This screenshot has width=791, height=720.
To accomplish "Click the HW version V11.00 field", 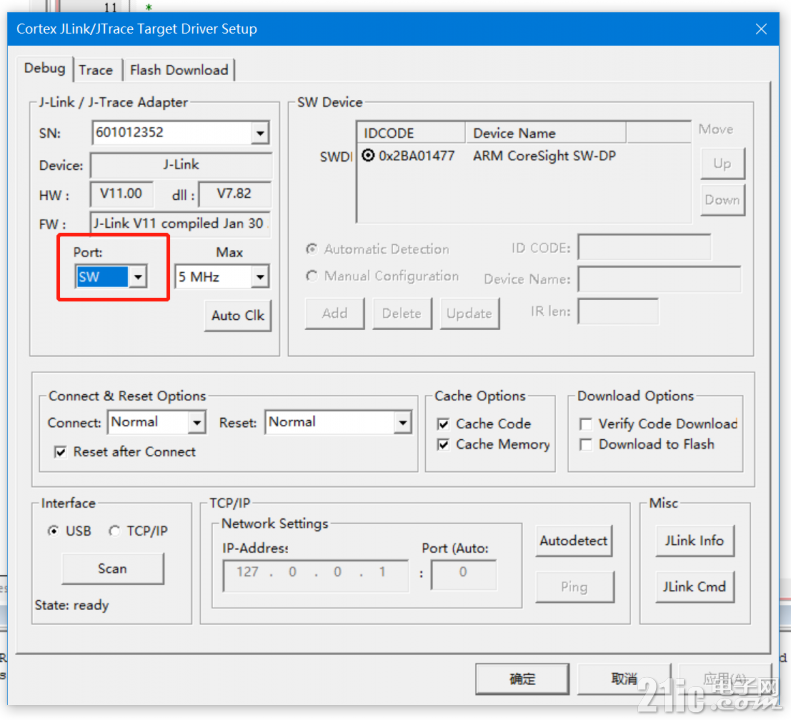I will [122, 194].
